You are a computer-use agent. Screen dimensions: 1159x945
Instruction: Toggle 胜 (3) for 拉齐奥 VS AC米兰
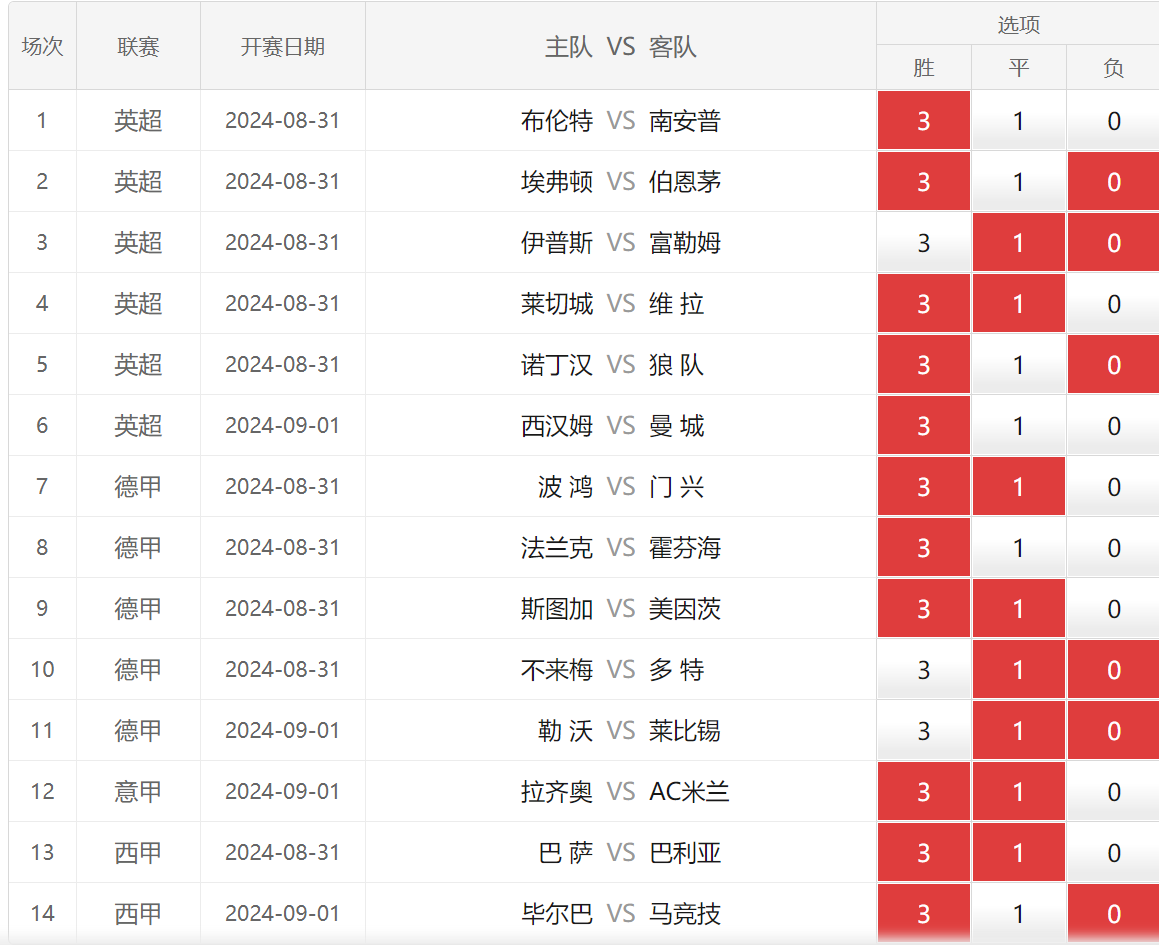(923, 791)
